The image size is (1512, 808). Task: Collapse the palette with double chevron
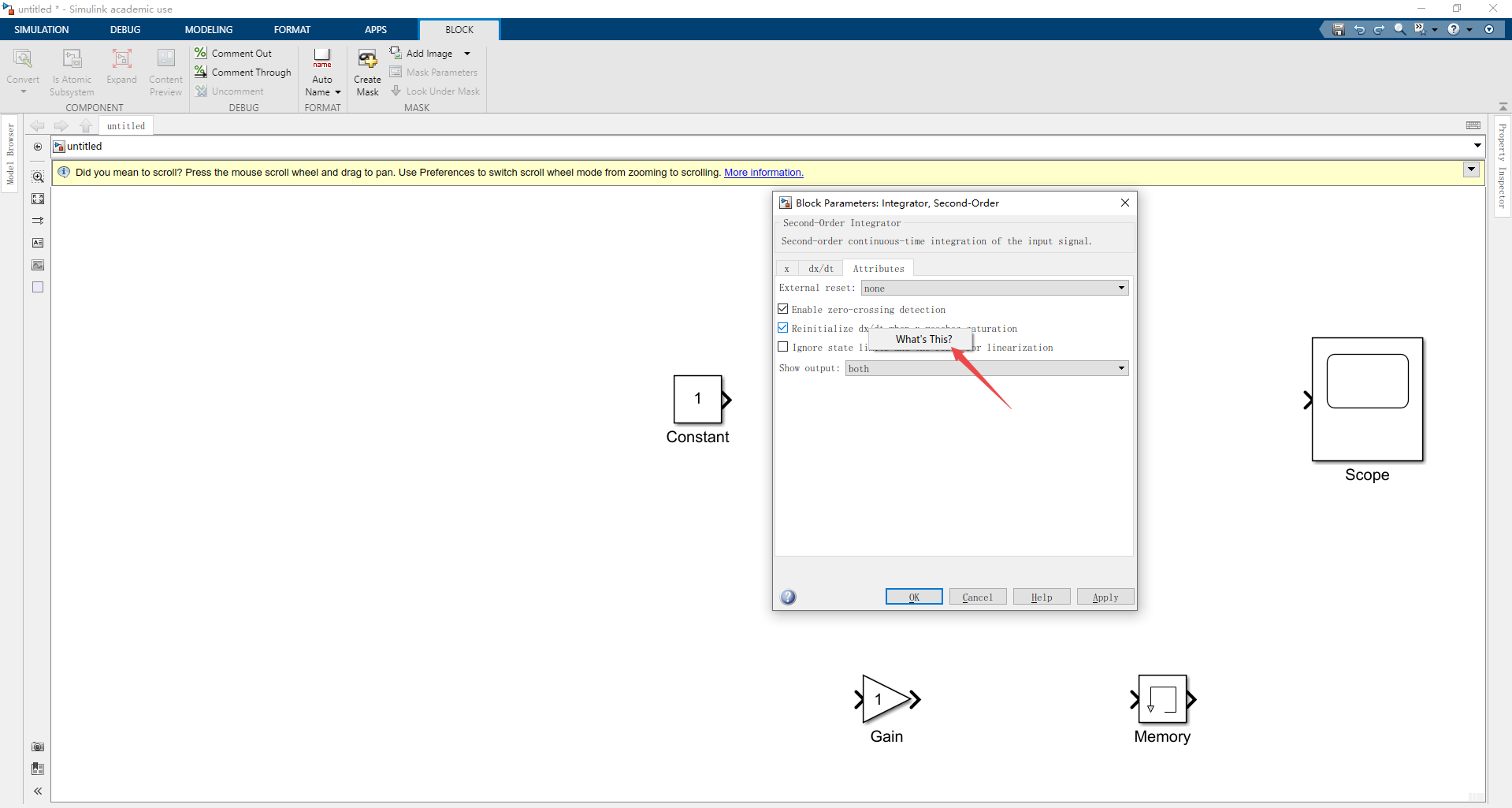click(38, 791)
